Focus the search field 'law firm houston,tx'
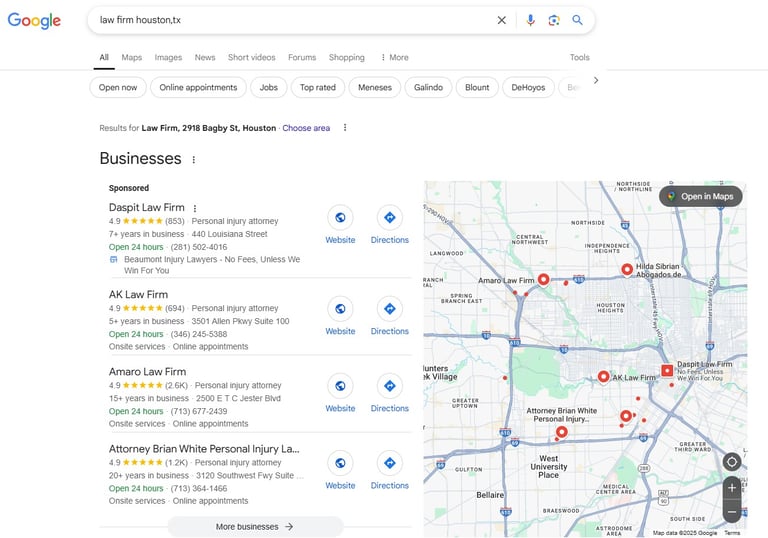The width and height of the screenshot is (768, 538). pos(294,20)
